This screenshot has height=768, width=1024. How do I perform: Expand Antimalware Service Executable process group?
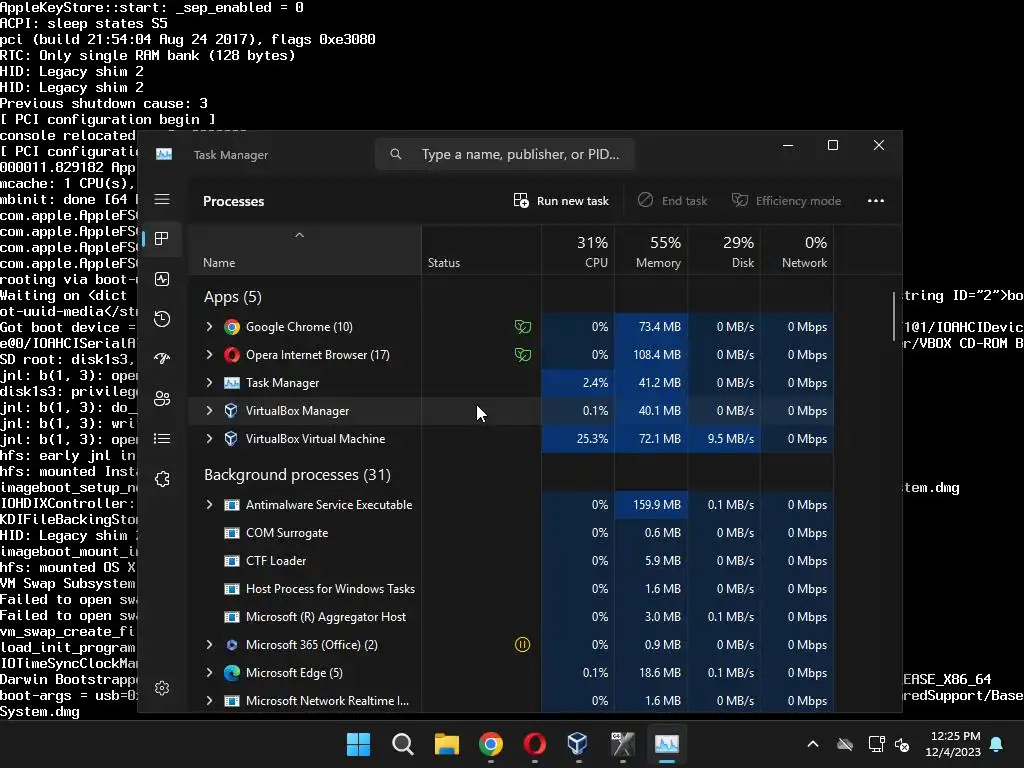click(209, 505)
